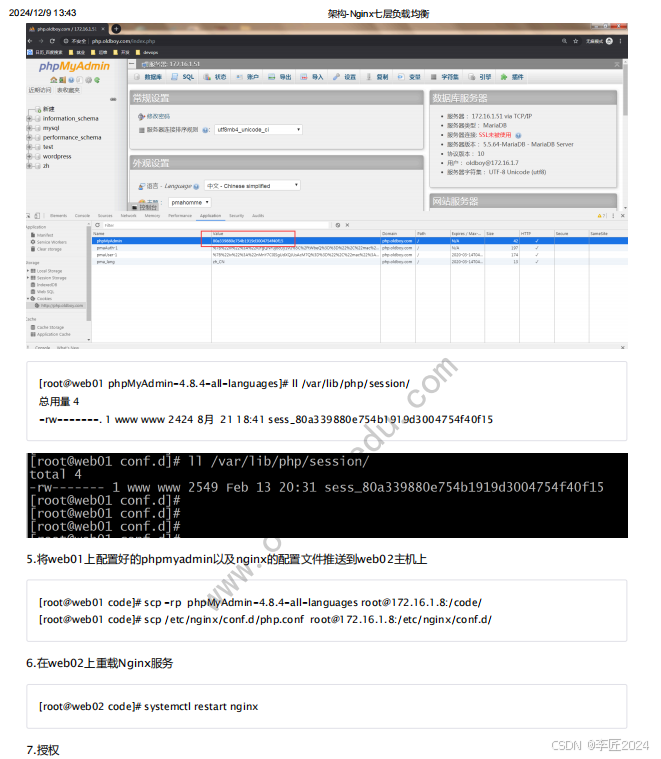Select the pmaUser-1 cookie row
This screenshot has width=661, height=759.
[360, 255]
